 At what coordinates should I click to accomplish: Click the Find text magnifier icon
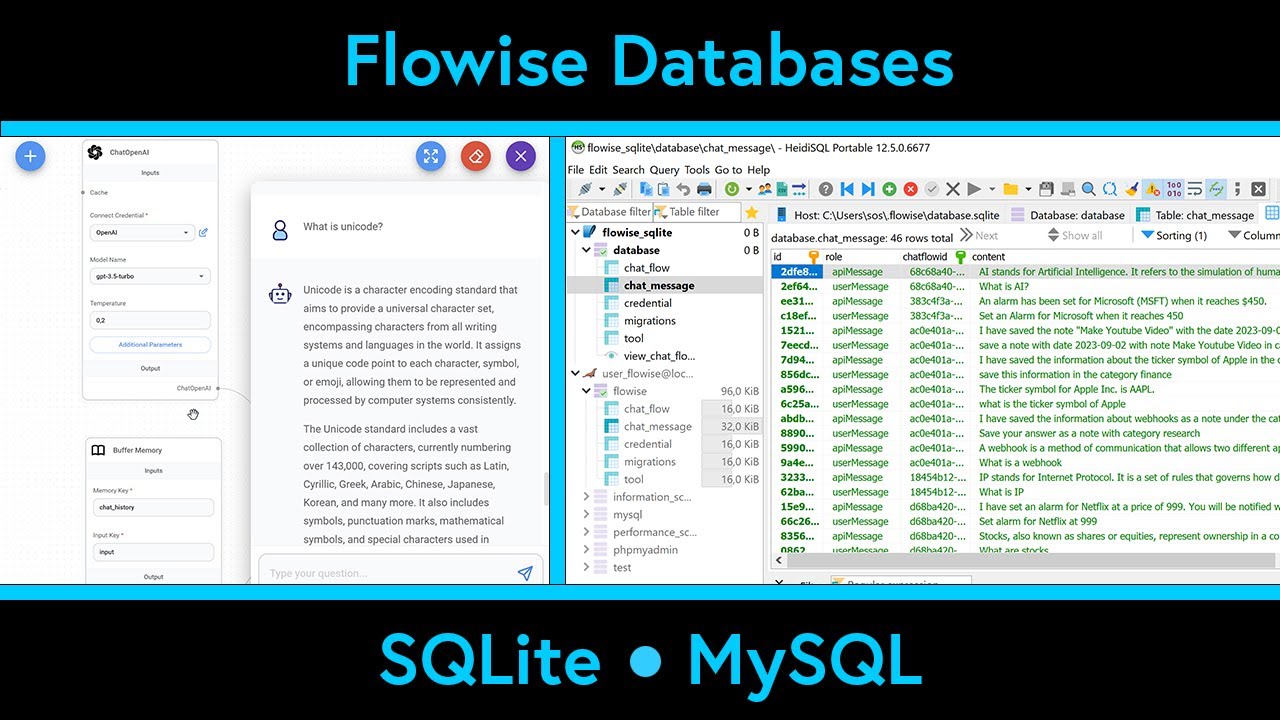(1089, 189)
